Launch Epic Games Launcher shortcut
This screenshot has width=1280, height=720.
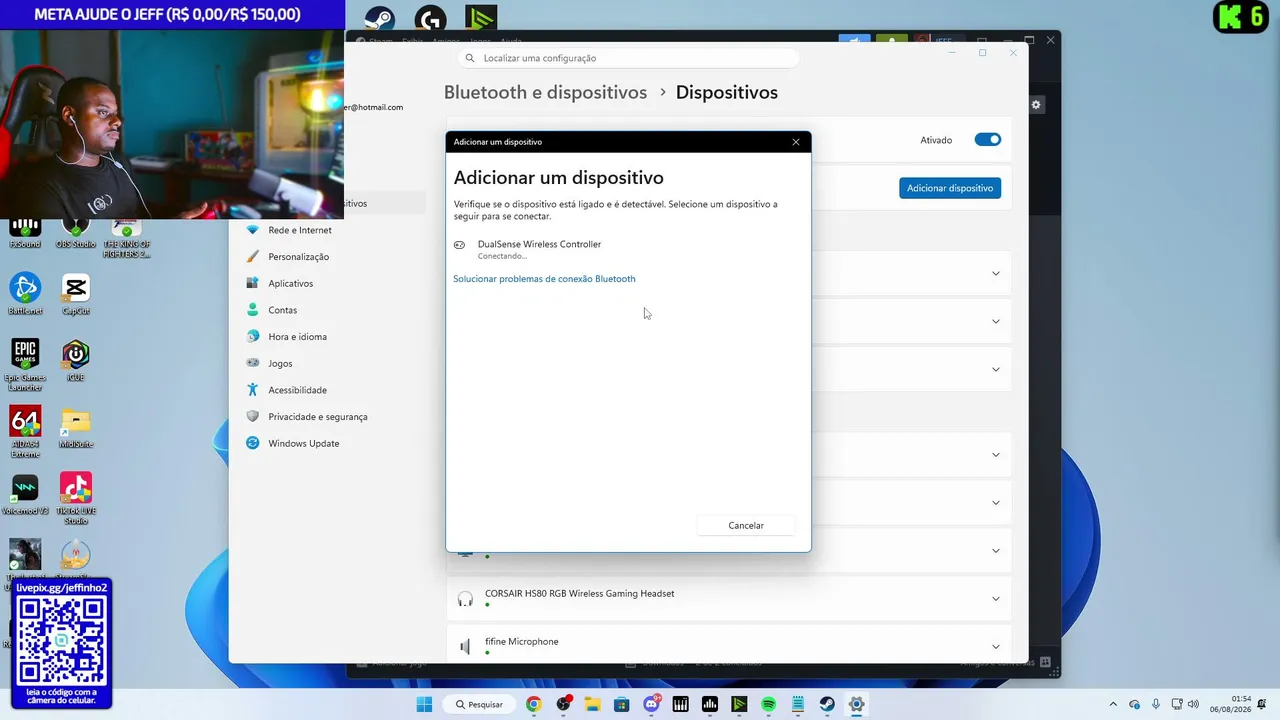tap(25, 364)
